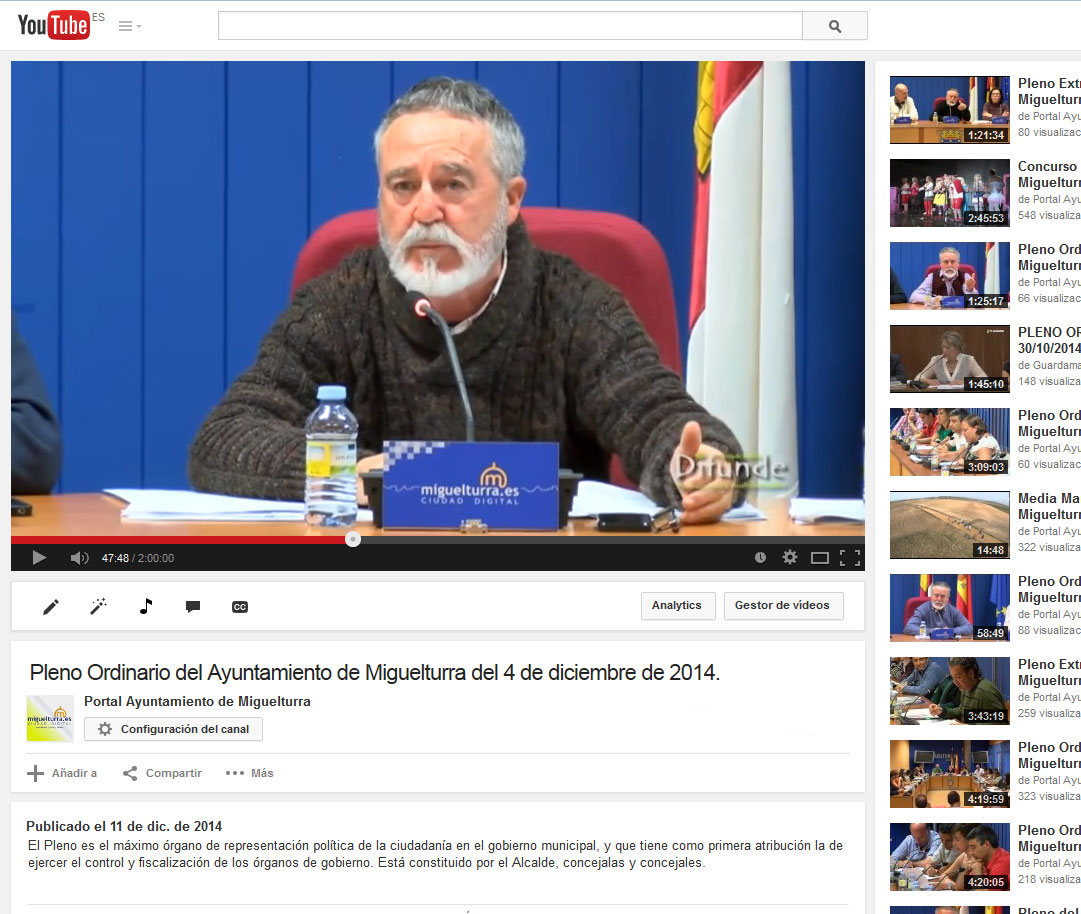
Task: Open the CC subtitles tool
Action: point(240,606)
